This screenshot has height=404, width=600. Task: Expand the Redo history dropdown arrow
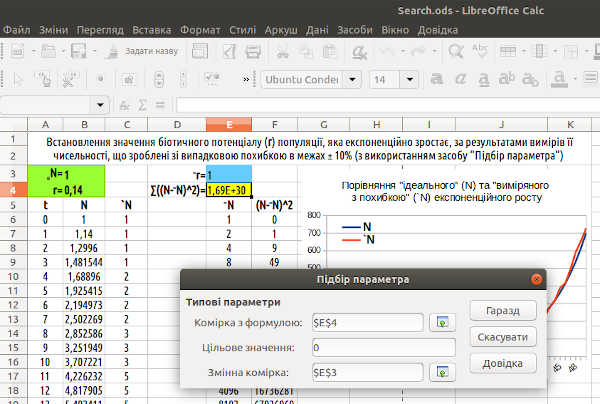[x=434, y=51]
